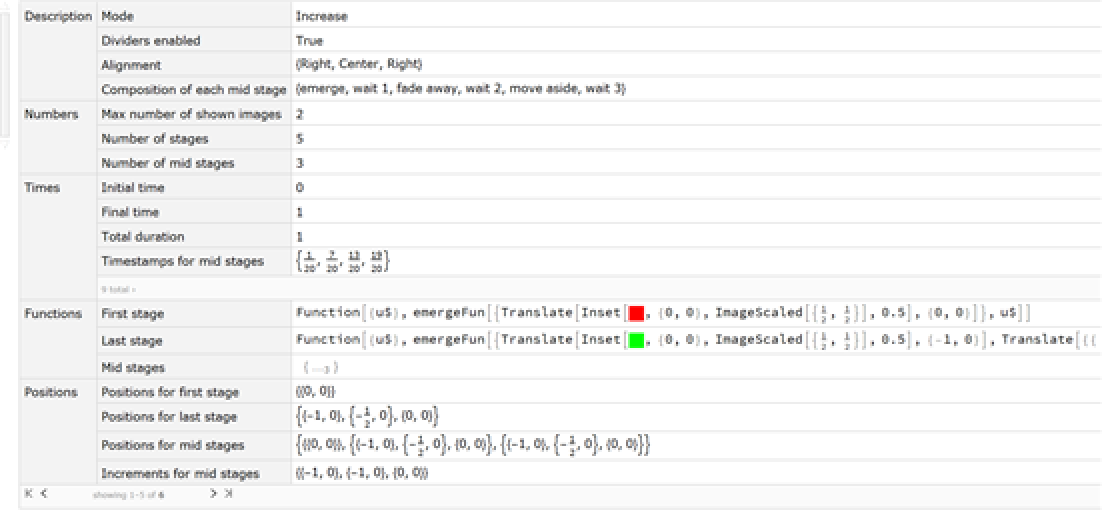The height and width of the screenshot is (524, 1104).
Task: Click the 'Dividers enabled' row label
Action: (x=151, y=41)
